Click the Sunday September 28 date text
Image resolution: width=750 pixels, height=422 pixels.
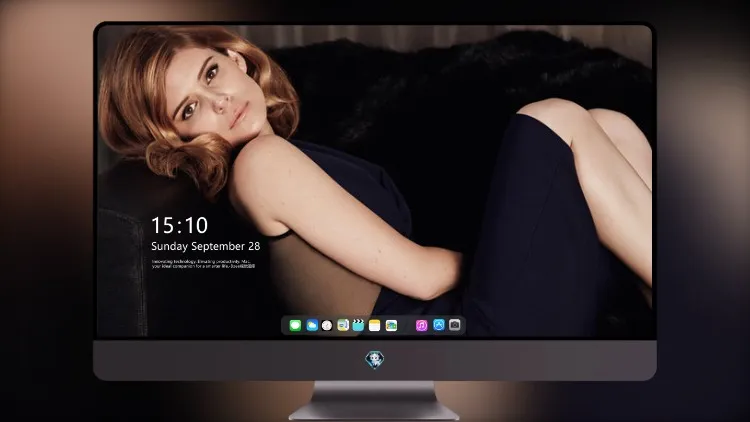pos(206,246)
